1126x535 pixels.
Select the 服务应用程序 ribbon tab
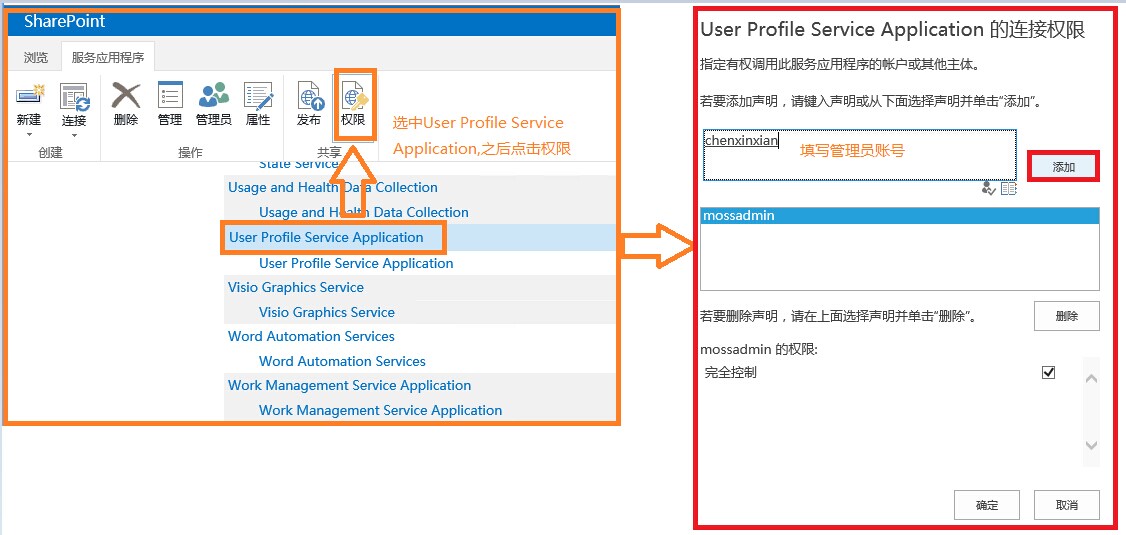click(108, 57)
